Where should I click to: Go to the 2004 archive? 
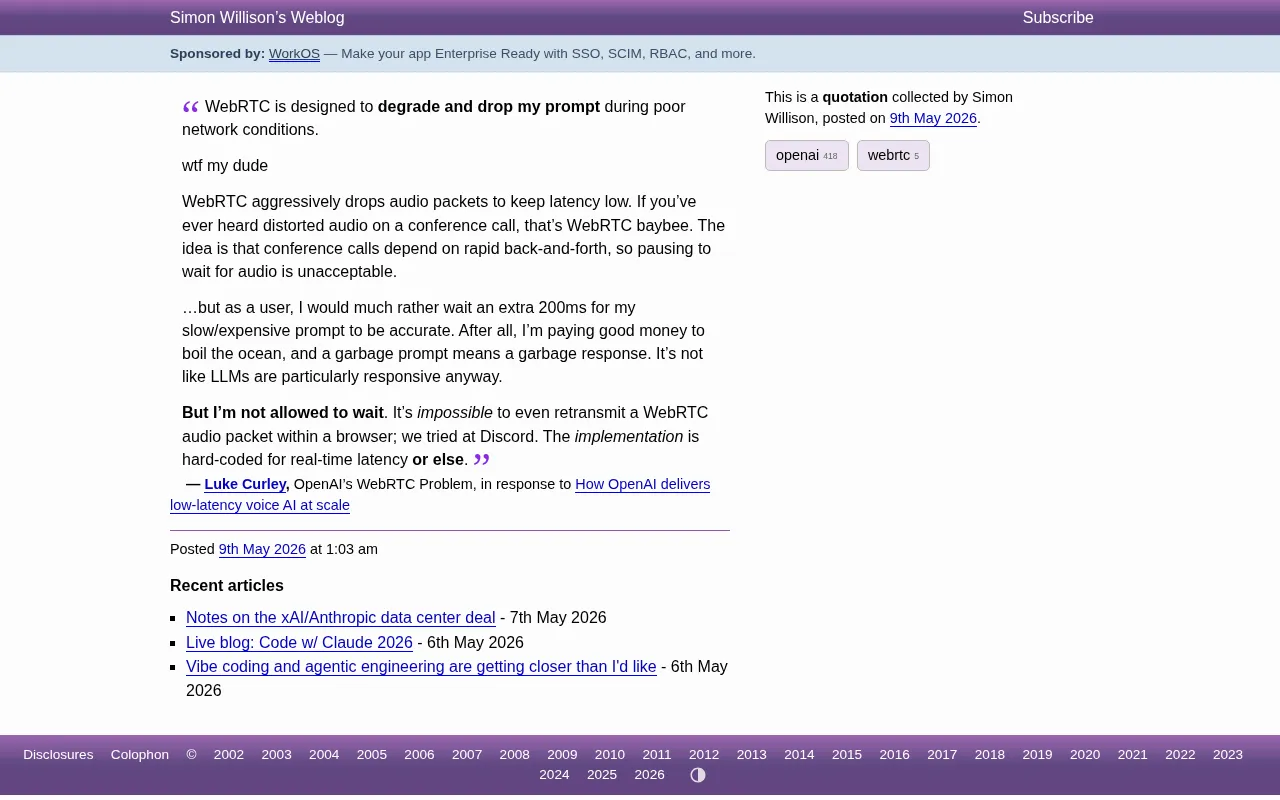[324, 755]
